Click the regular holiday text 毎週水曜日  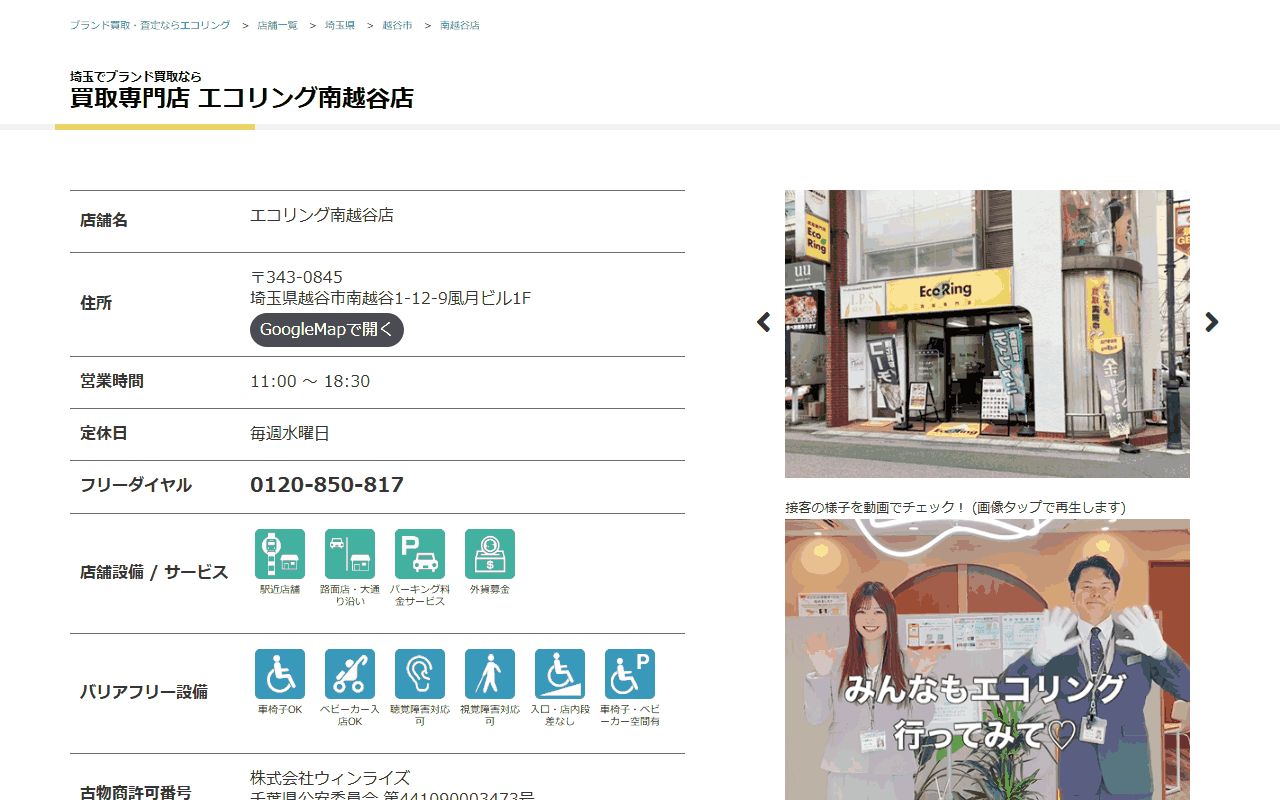[290, 433]
